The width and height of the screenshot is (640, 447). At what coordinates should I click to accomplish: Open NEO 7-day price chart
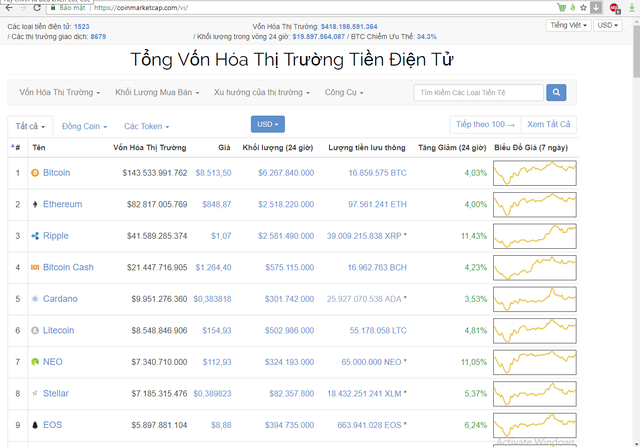tap(535, 362)
